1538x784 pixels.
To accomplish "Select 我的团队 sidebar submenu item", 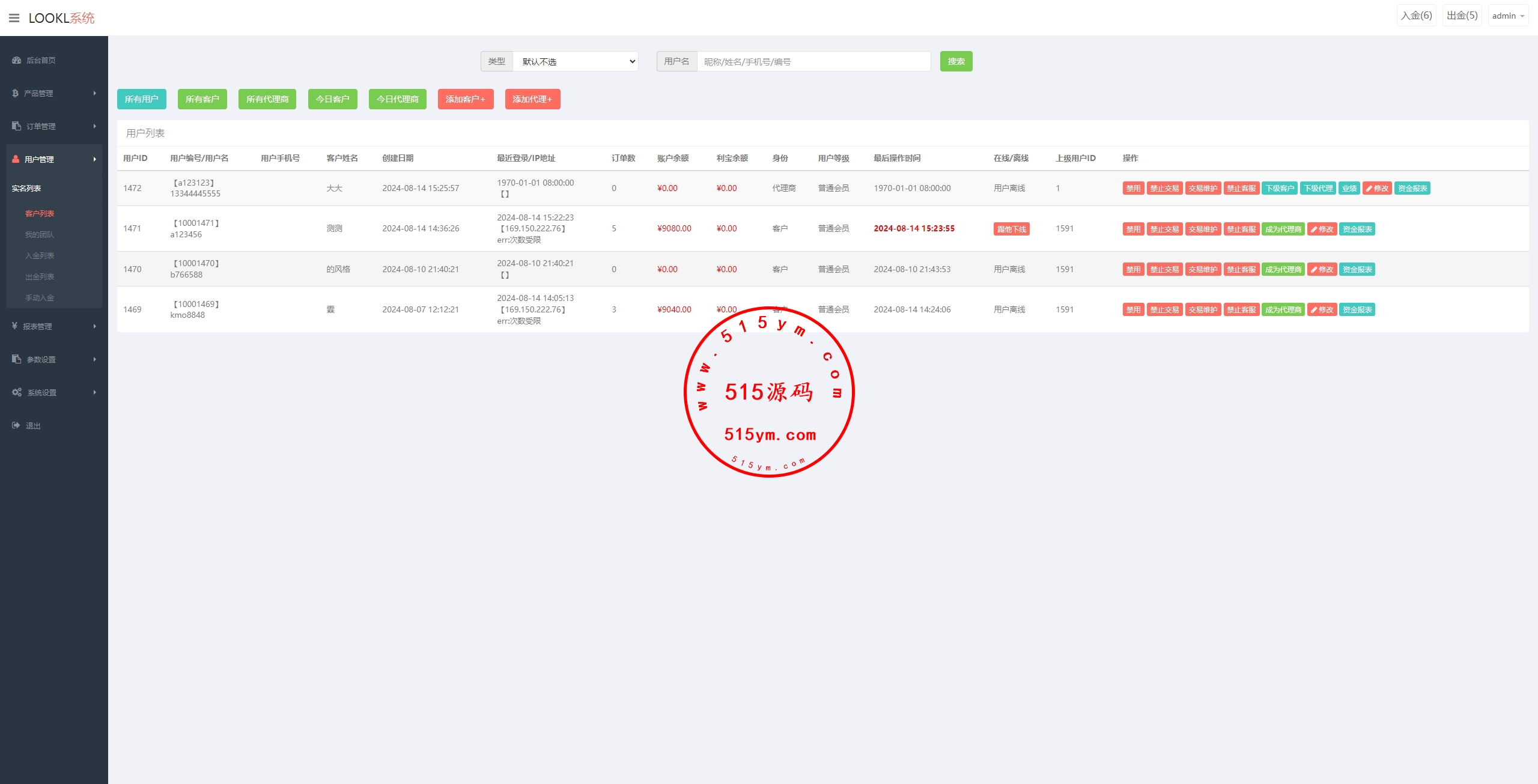I will [x=40, y=235].
